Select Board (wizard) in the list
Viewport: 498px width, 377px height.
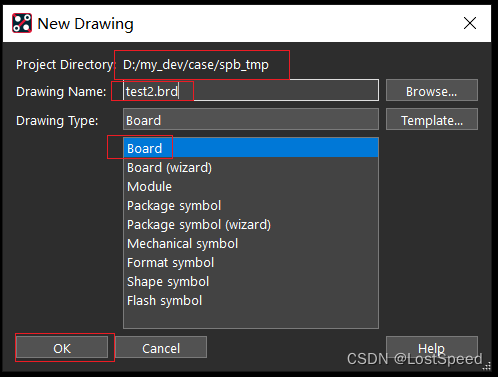pos(251,167)
